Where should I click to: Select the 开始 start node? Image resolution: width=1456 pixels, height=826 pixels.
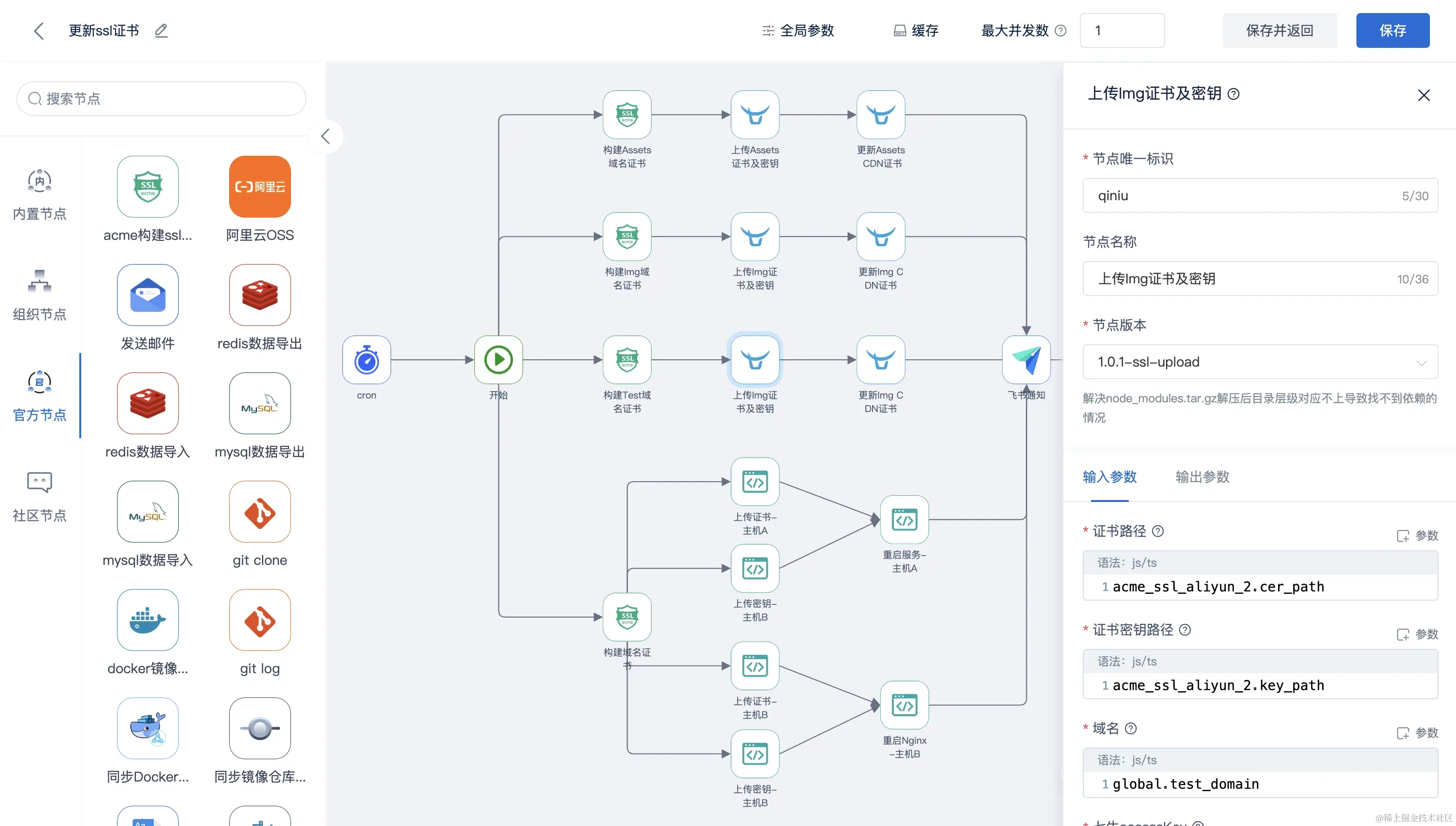[x=498, y=360]
